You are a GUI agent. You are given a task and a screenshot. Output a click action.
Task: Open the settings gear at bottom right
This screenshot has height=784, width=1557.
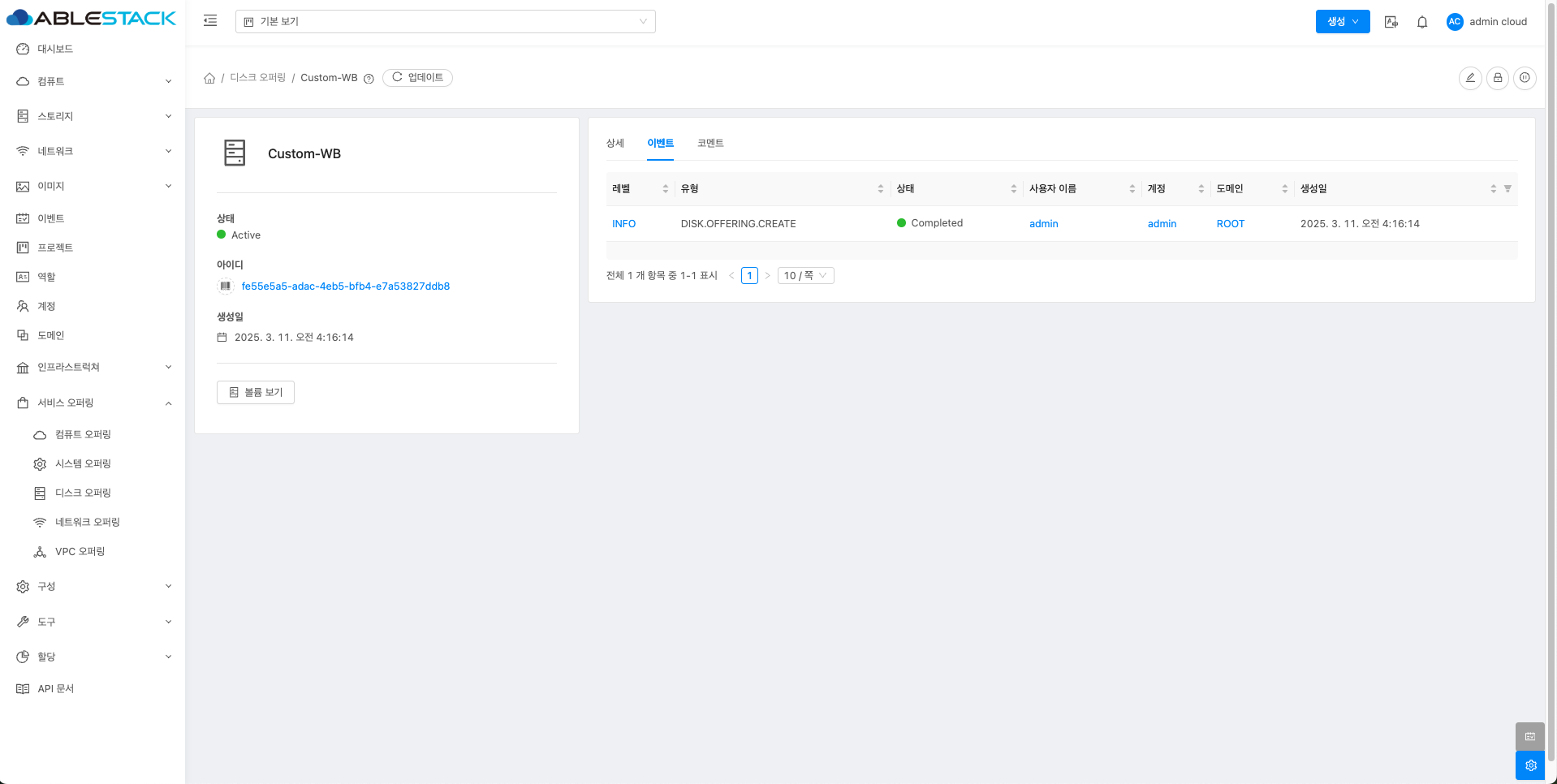[x=1529, y=765]
